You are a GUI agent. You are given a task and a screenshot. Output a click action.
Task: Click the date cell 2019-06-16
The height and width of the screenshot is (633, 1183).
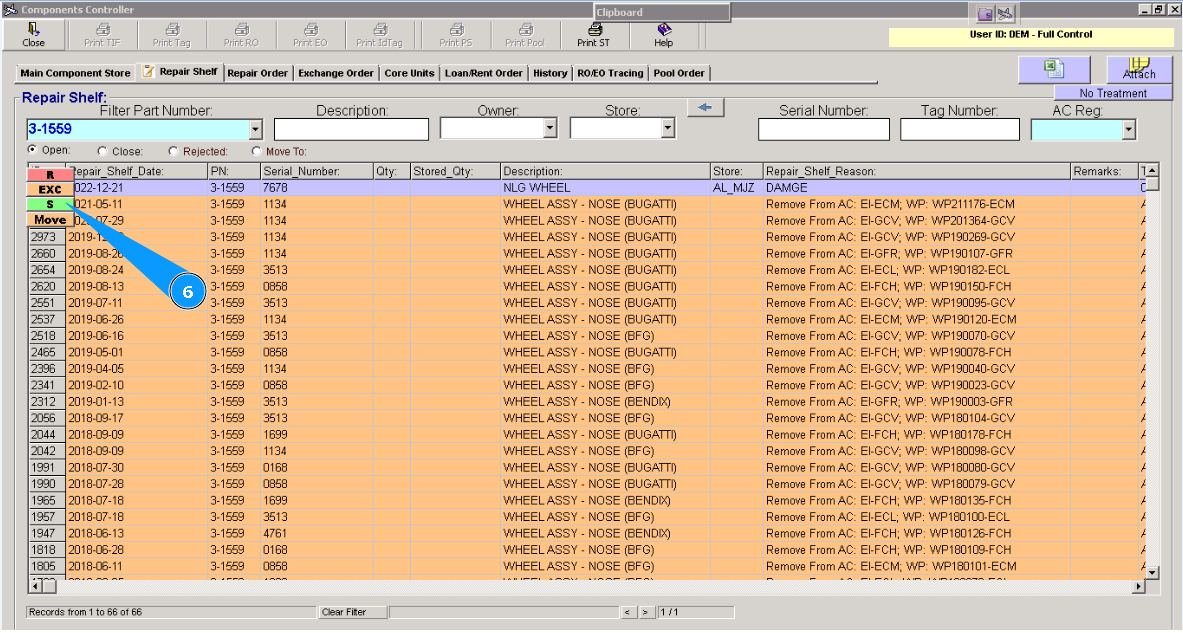click(137, 336)
